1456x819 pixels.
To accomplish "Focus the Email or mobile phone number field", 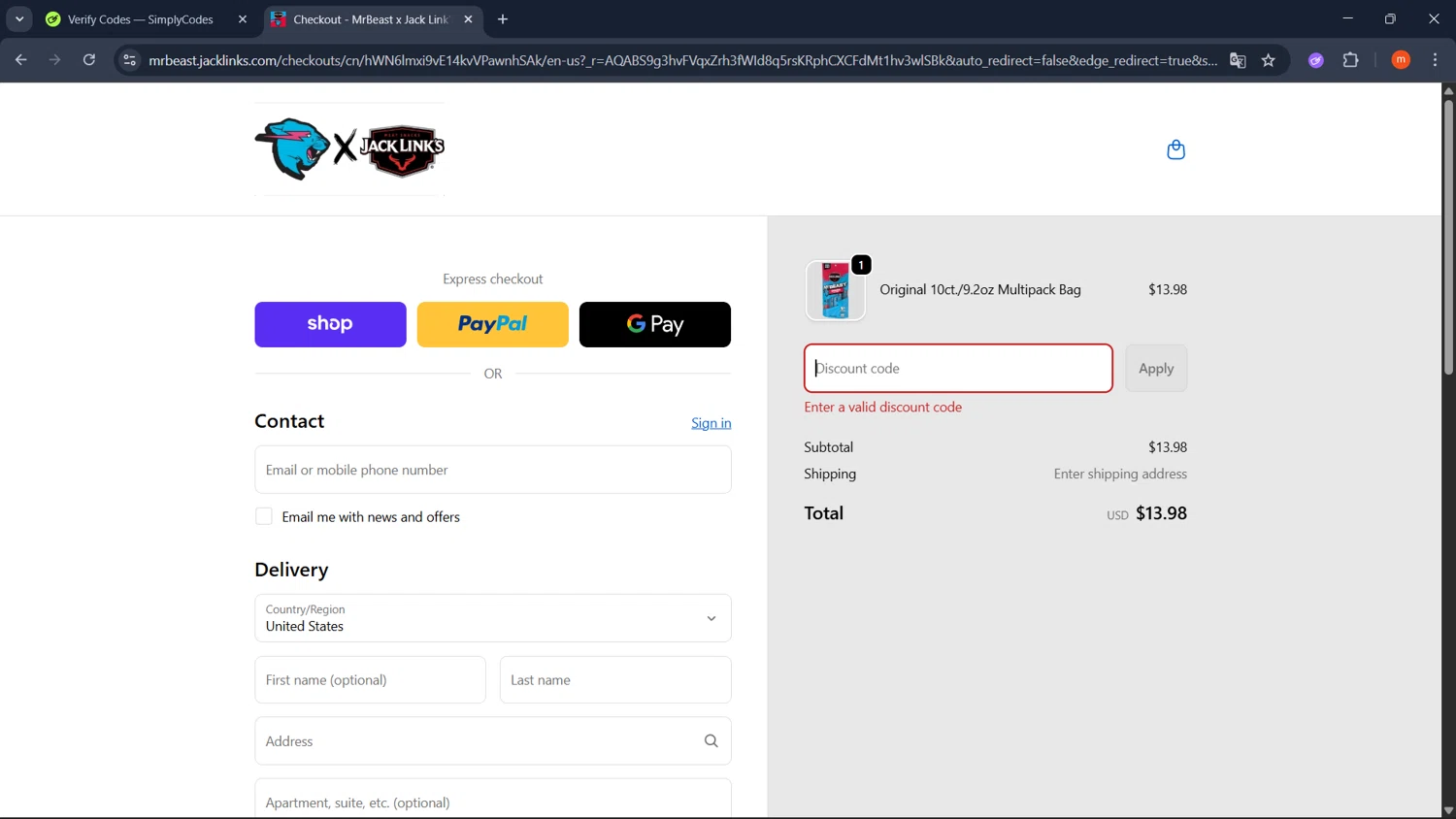I will click(493, 470).
